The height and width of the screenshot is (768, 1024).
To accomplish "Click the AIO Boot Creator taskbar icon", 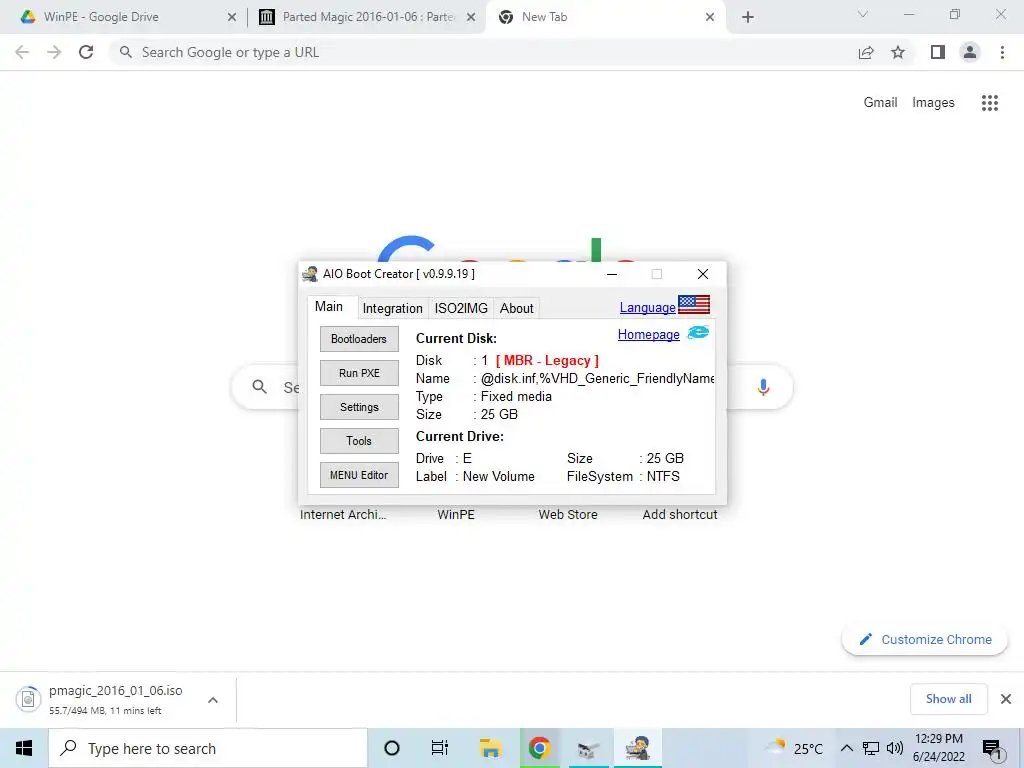I will pyautogui.click(x=637, y=748).
